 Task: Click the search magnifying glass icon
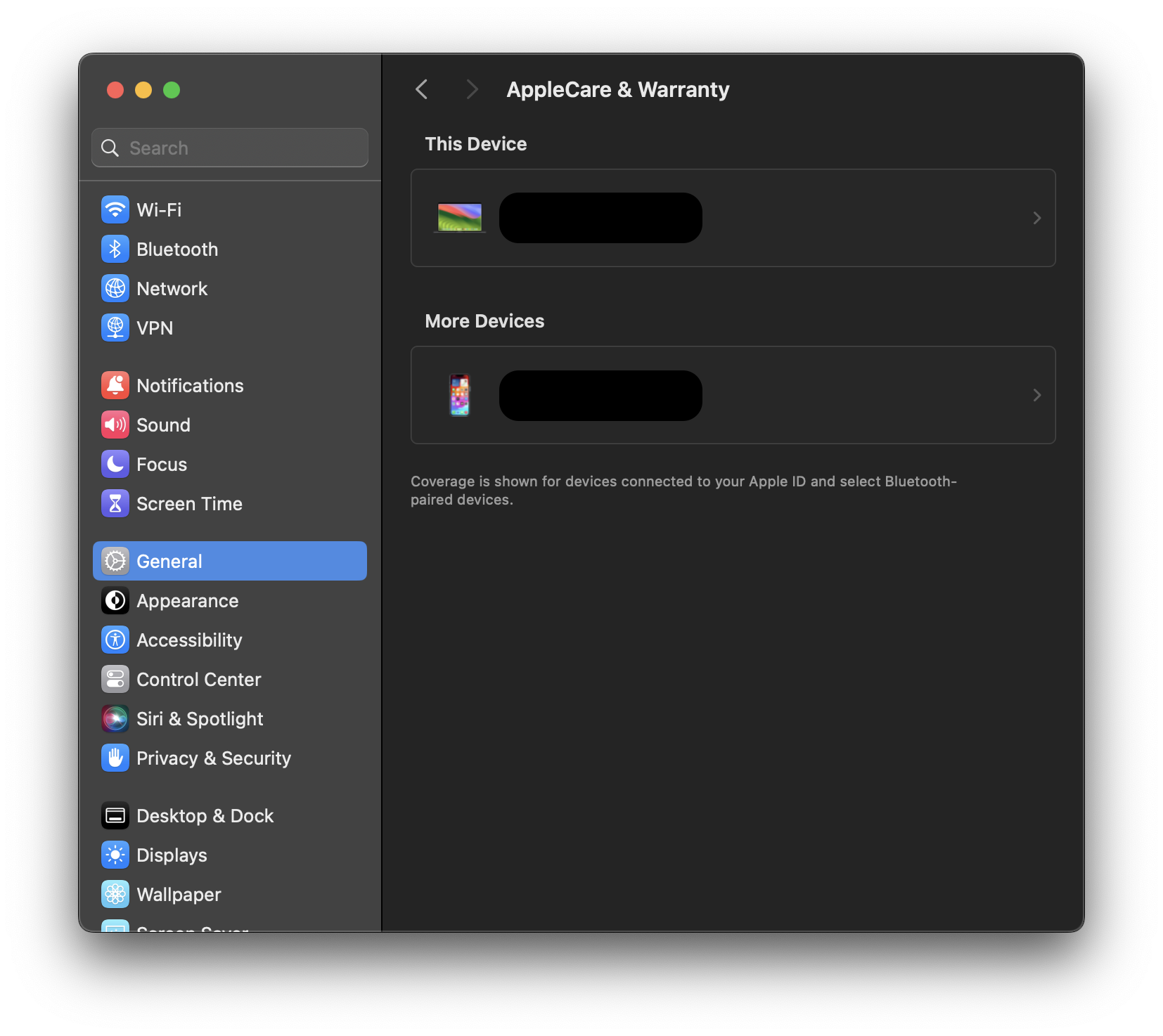(x=110, y=148)
